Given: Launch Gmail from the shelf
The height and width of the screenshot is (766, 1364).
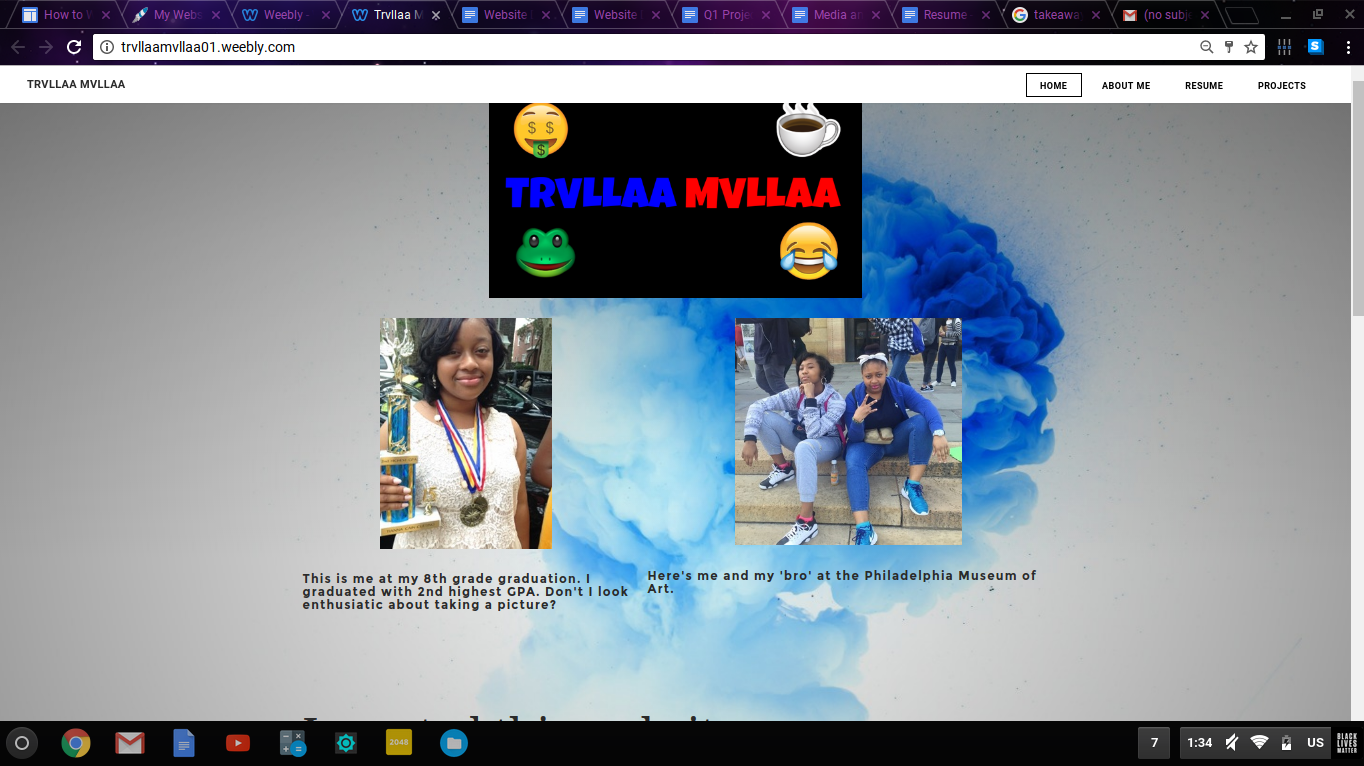Looking at the screenshot, I should click(x=129, y=743).
